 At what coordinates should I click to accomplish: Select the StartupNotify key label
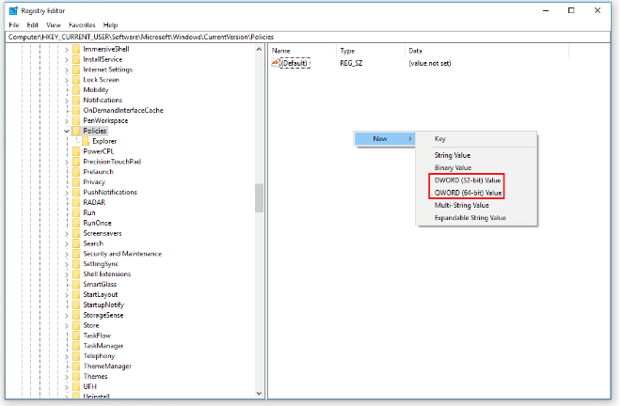(x=103, y=305)
